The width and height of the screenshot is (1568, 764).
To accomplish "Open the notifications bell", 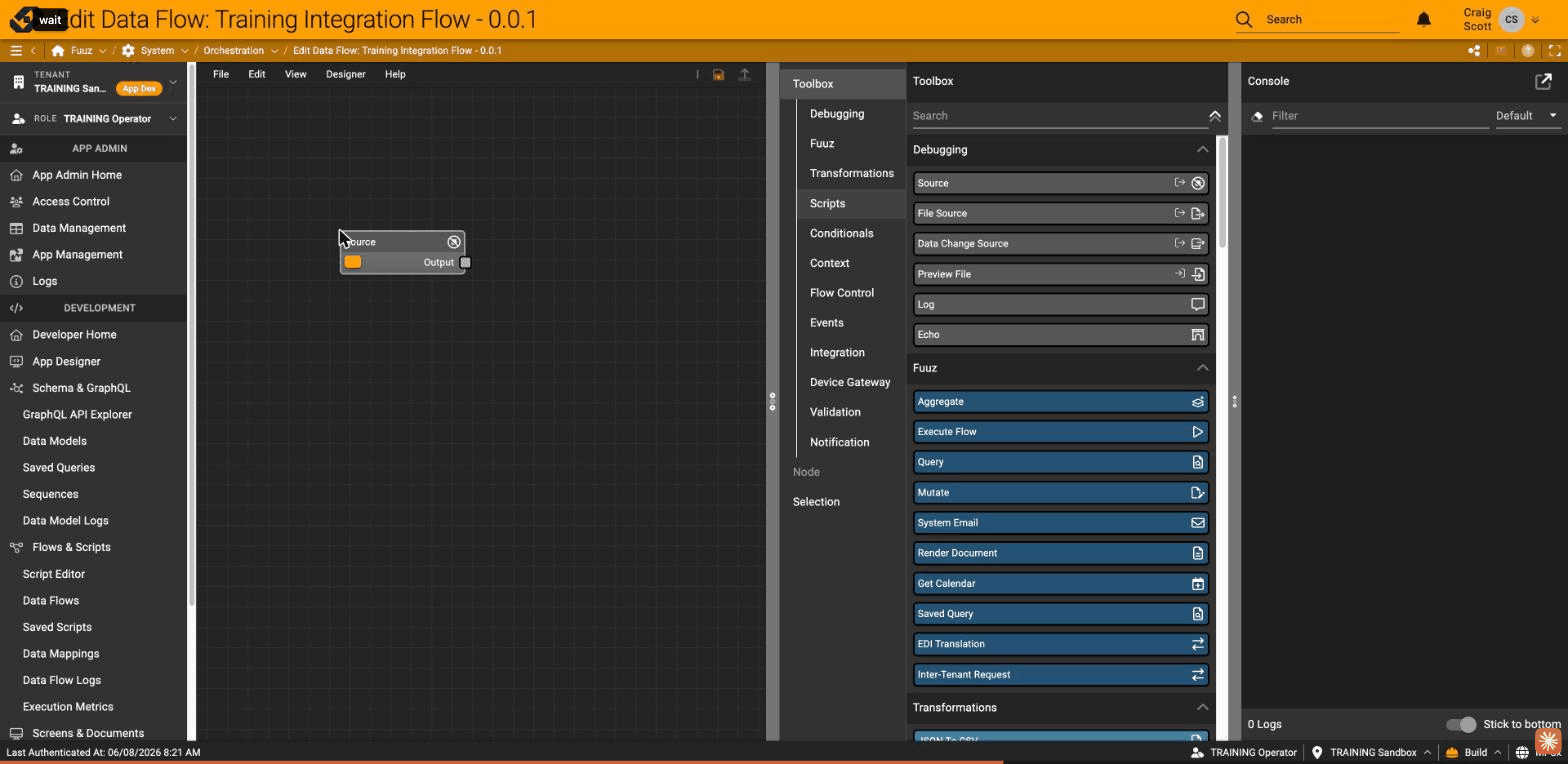I will [x=1424, y=19].
